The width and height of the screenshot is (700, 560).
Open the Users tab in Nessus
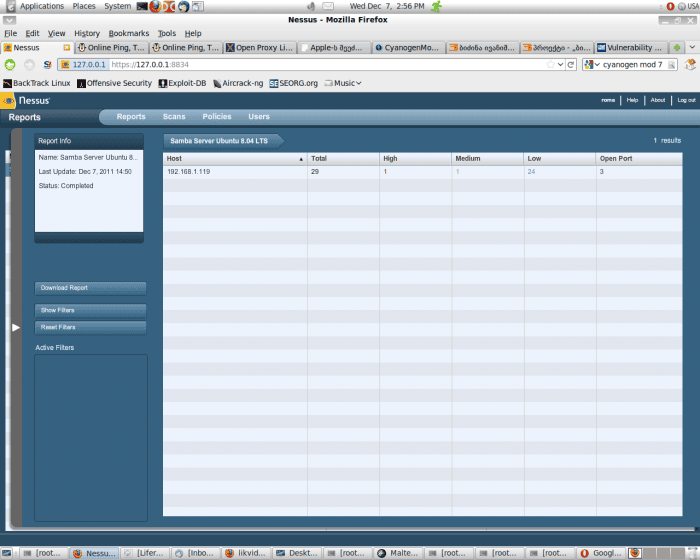(x=258, y=117)
